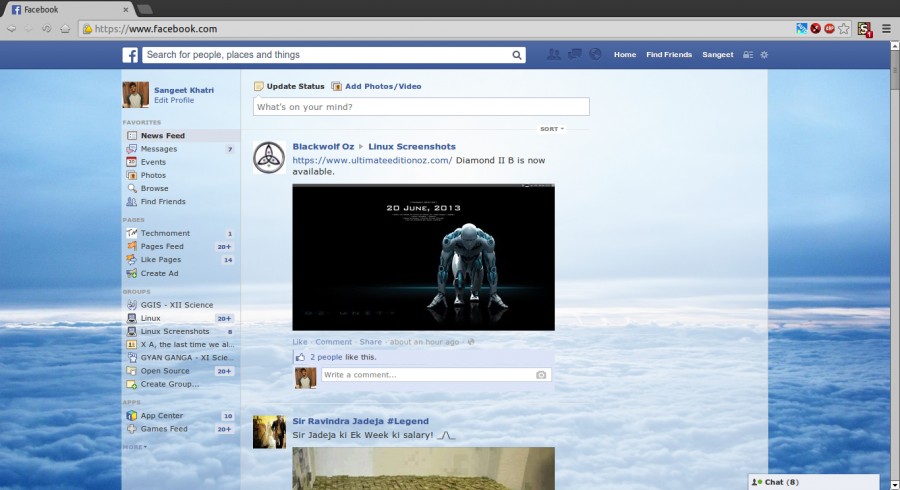
Task: Click camera icon in comment box
Action: pyautogui.click(x=541, y=375)
